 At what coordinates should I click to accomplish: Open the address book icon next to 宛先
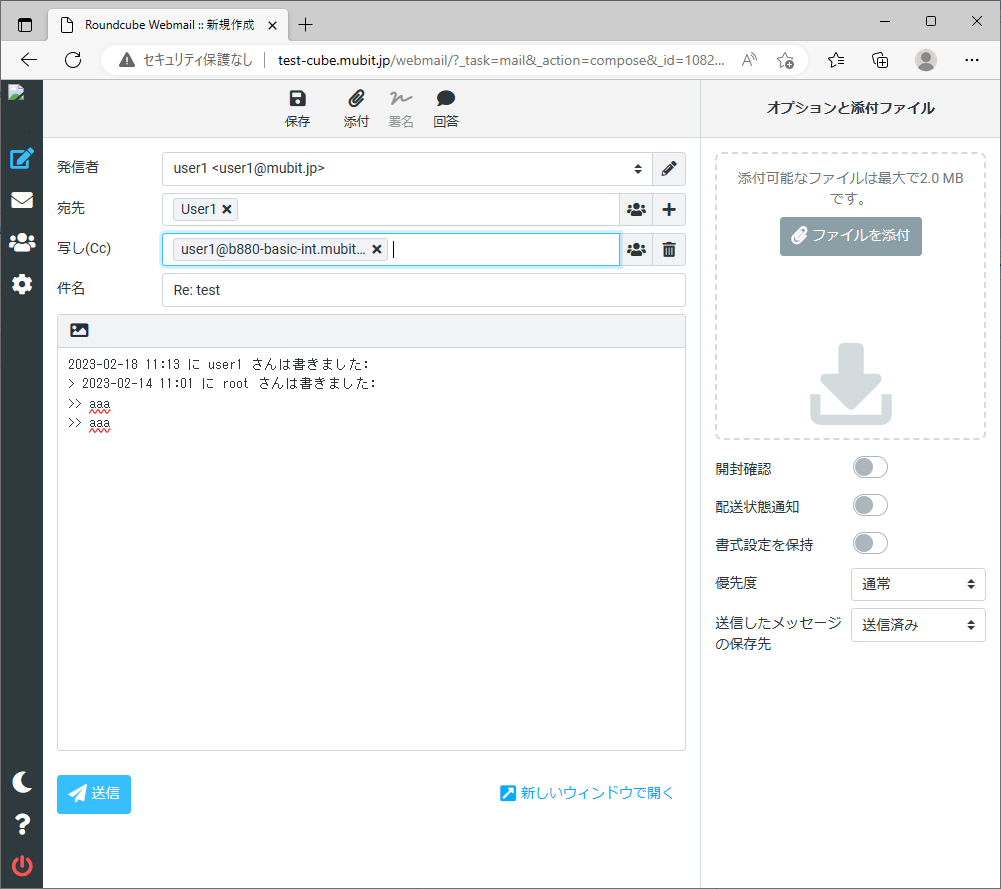click(x=636, y=209)
